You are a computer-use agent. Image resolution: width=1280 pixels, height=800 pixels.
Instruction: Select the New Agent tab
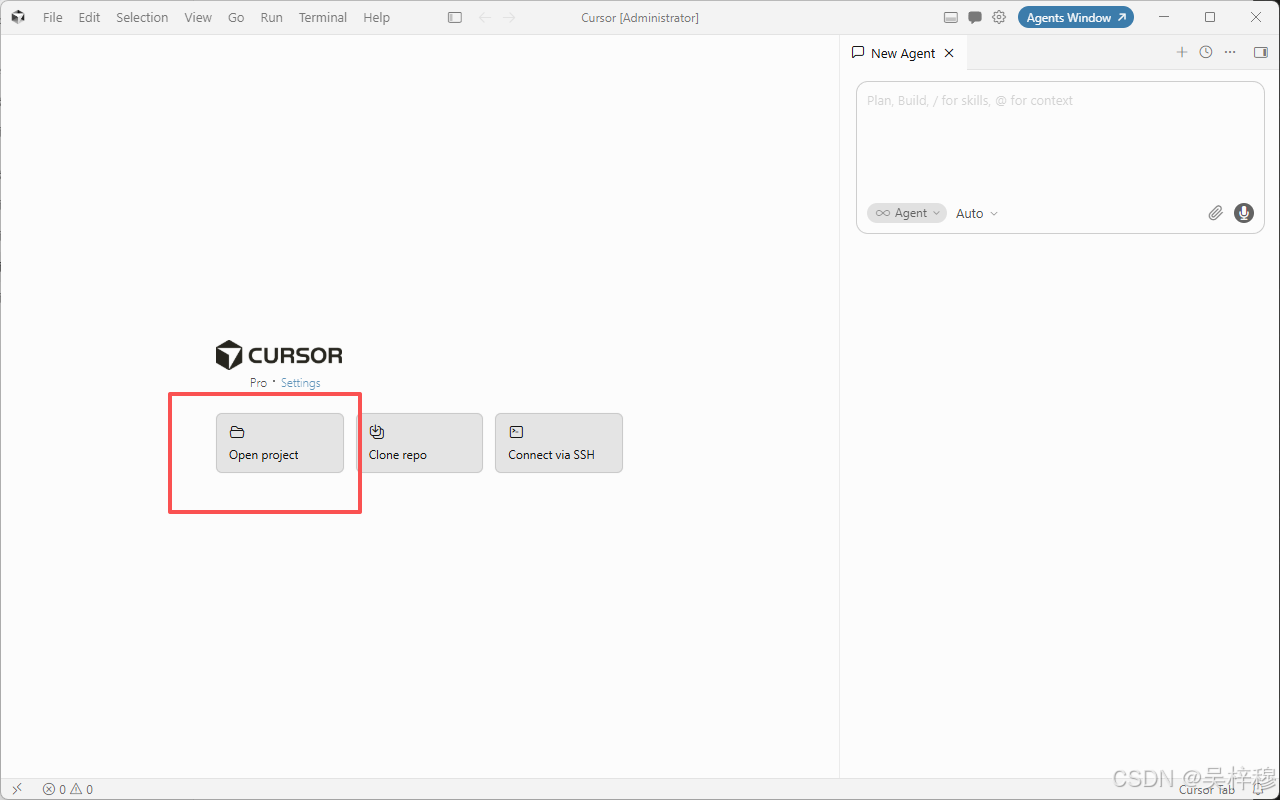click(x=903, y=54)
